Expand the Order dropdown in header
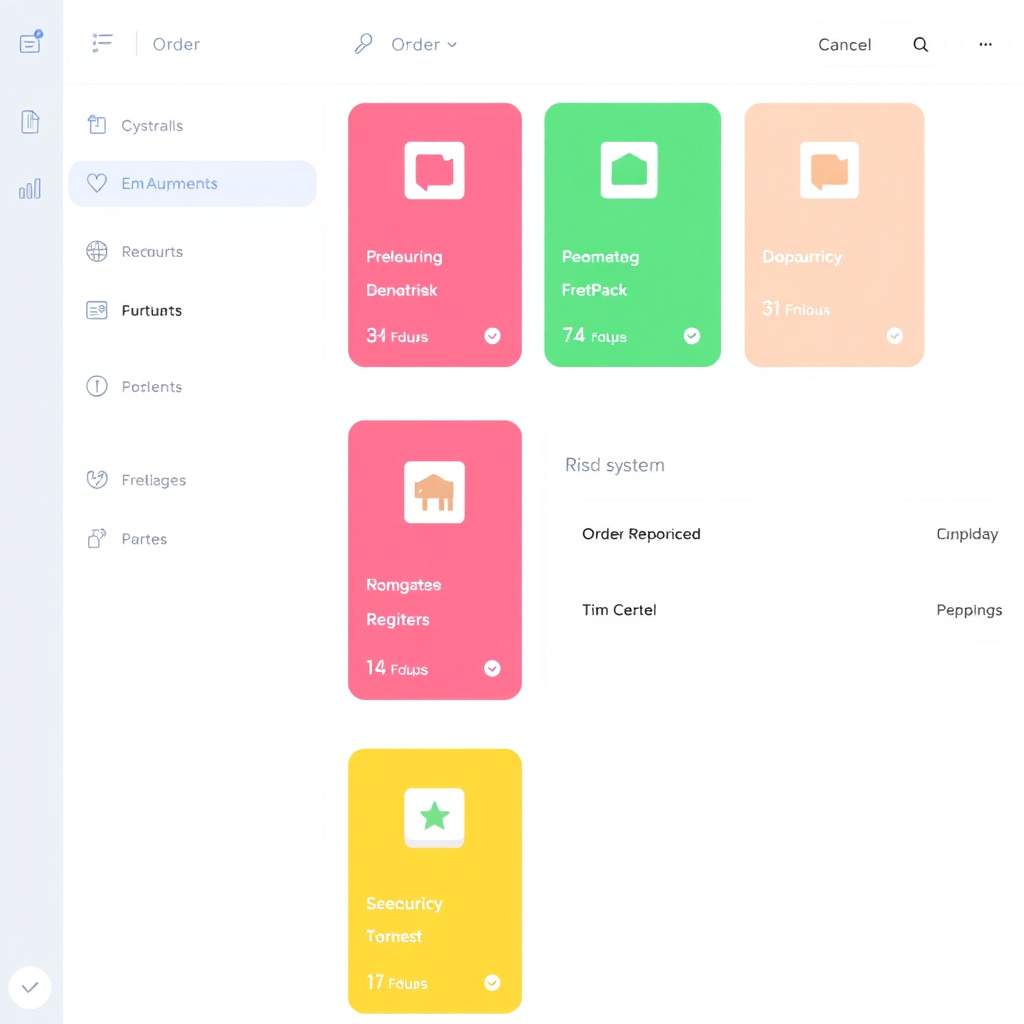This screenshot has width=1024, height=1024. tap(424, 44)
